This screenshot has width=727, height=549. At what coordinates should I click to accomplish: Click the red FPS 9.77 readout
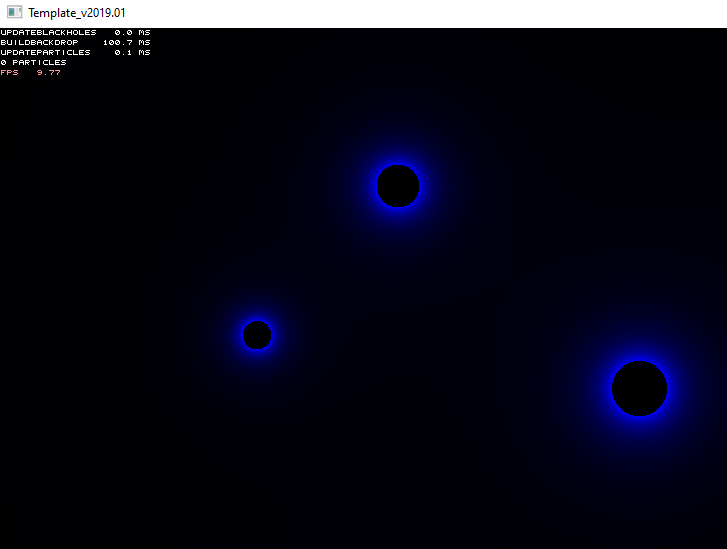coord(31,73)
